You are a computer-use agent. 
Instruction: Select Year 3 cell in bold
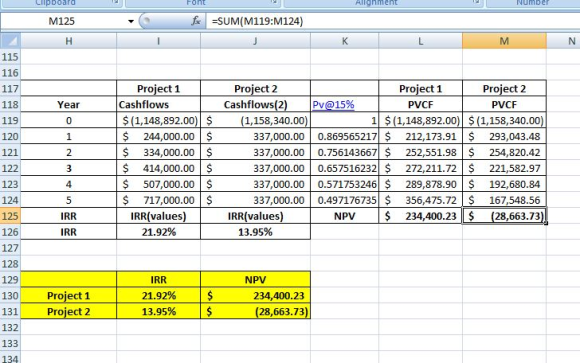(x=69, y=168)
